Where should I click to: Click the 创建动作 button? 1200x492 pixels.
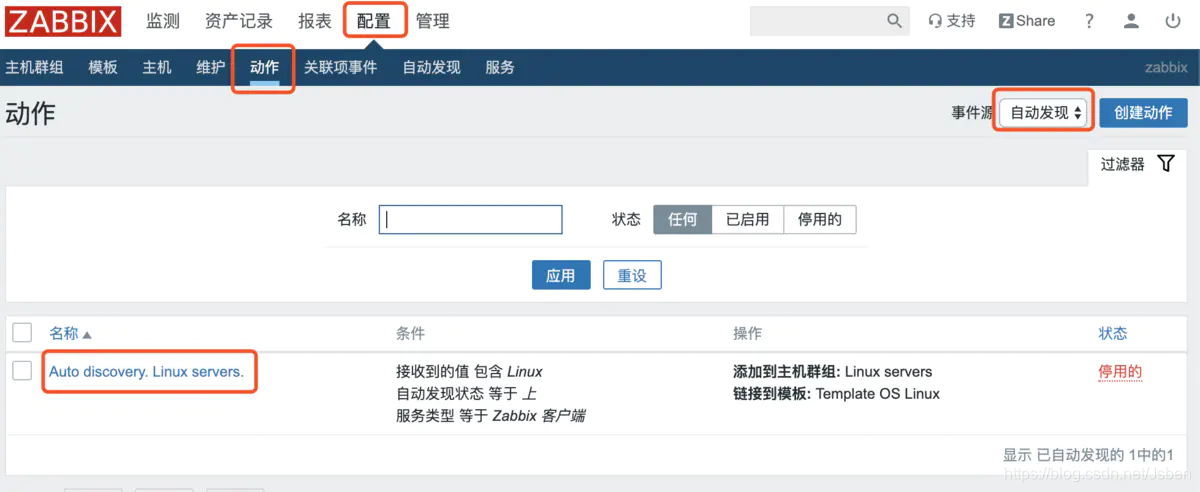tap(1143, 113)
